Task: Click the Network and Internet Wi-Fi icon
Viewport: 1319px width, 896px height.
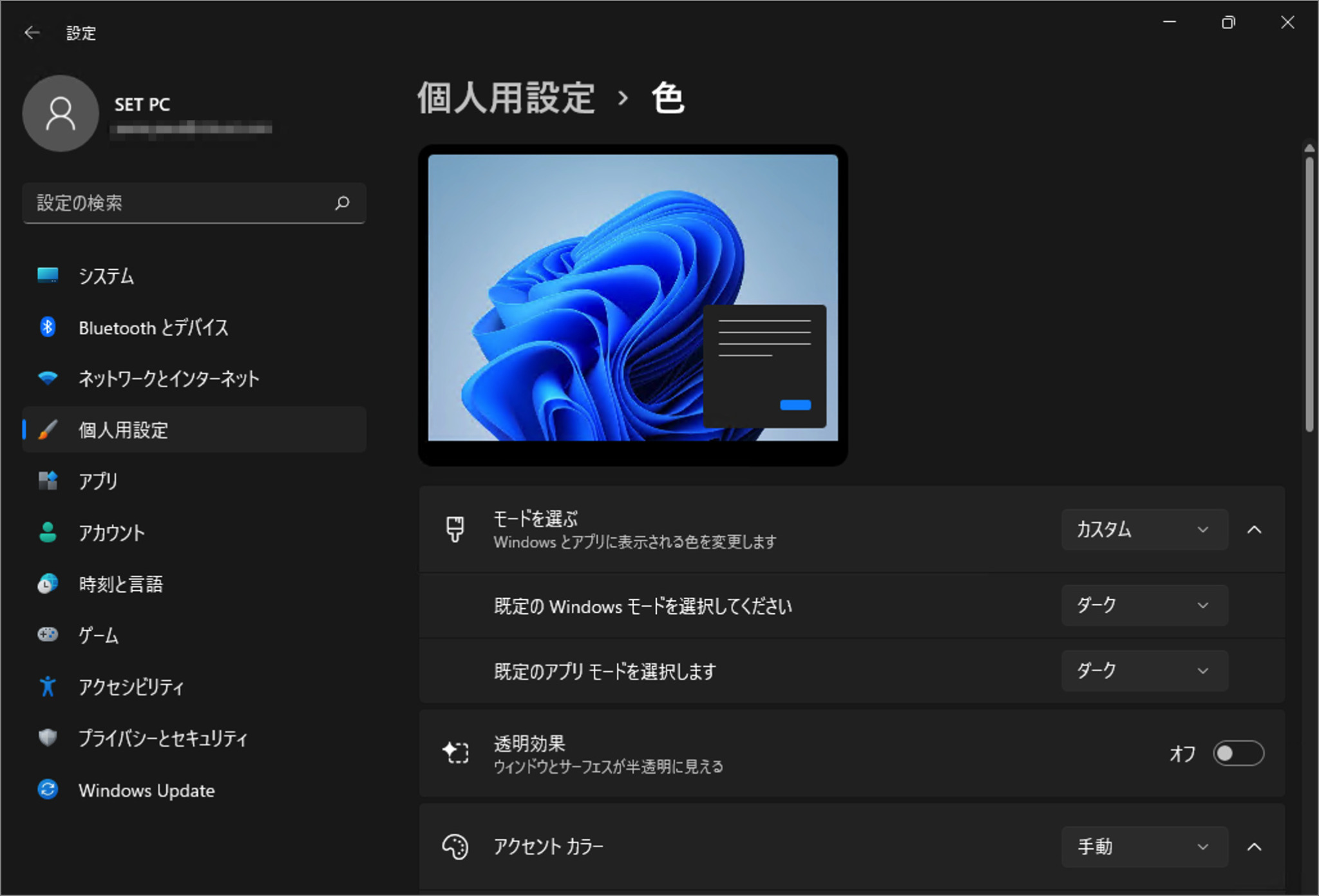Action: coord(48,379)
